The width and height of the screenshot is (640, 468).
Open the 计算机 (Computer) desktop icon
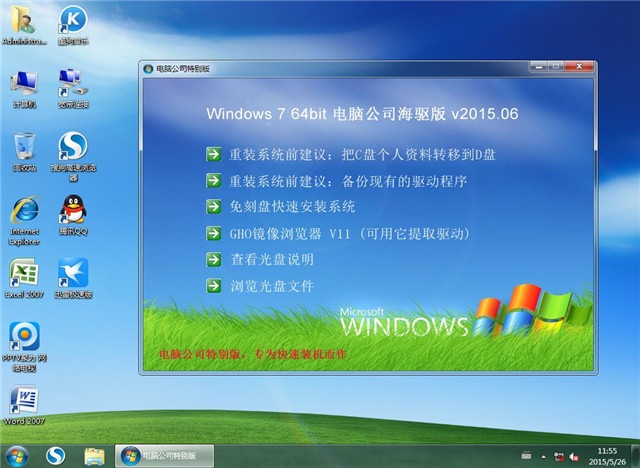[24, 88]
